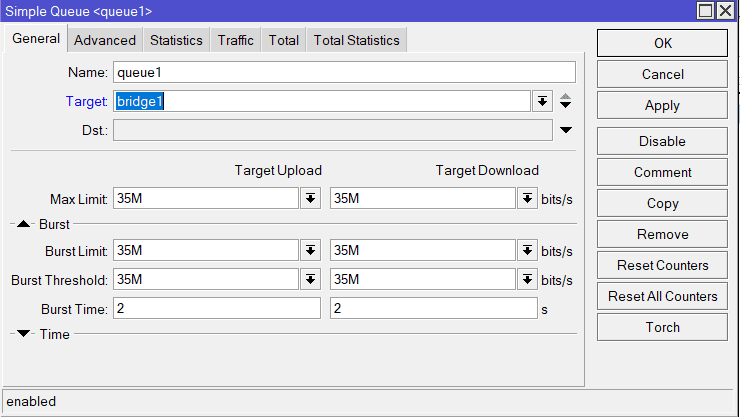
Task: Collapse the Burst section
Action: [24, 225]
